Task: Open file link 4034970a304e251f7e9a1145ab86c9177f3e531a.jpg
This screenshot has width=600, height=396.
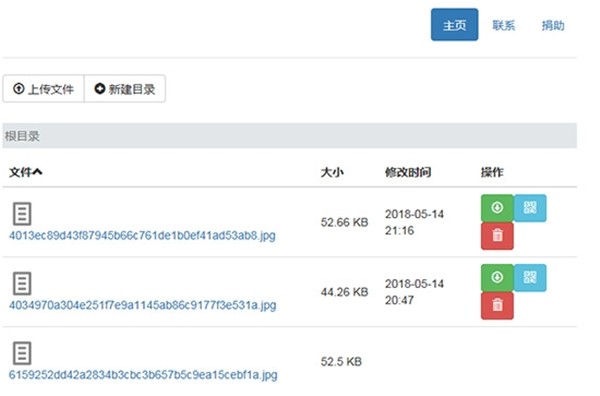Action: (143, 305)
